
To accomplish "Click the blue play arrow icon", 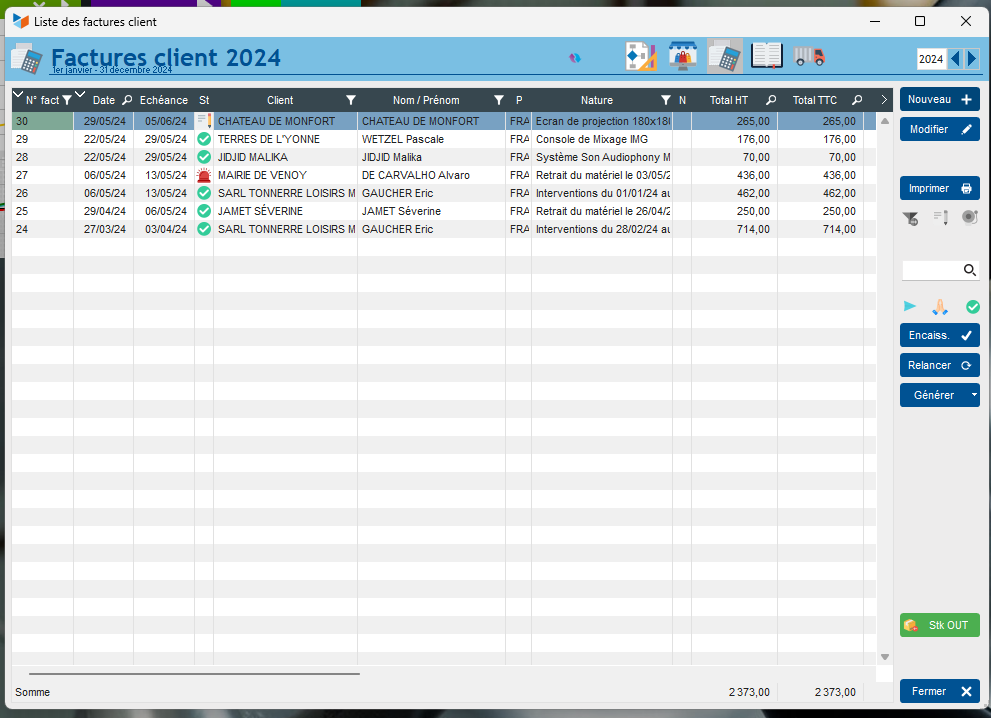I will [x=910, y=307].
